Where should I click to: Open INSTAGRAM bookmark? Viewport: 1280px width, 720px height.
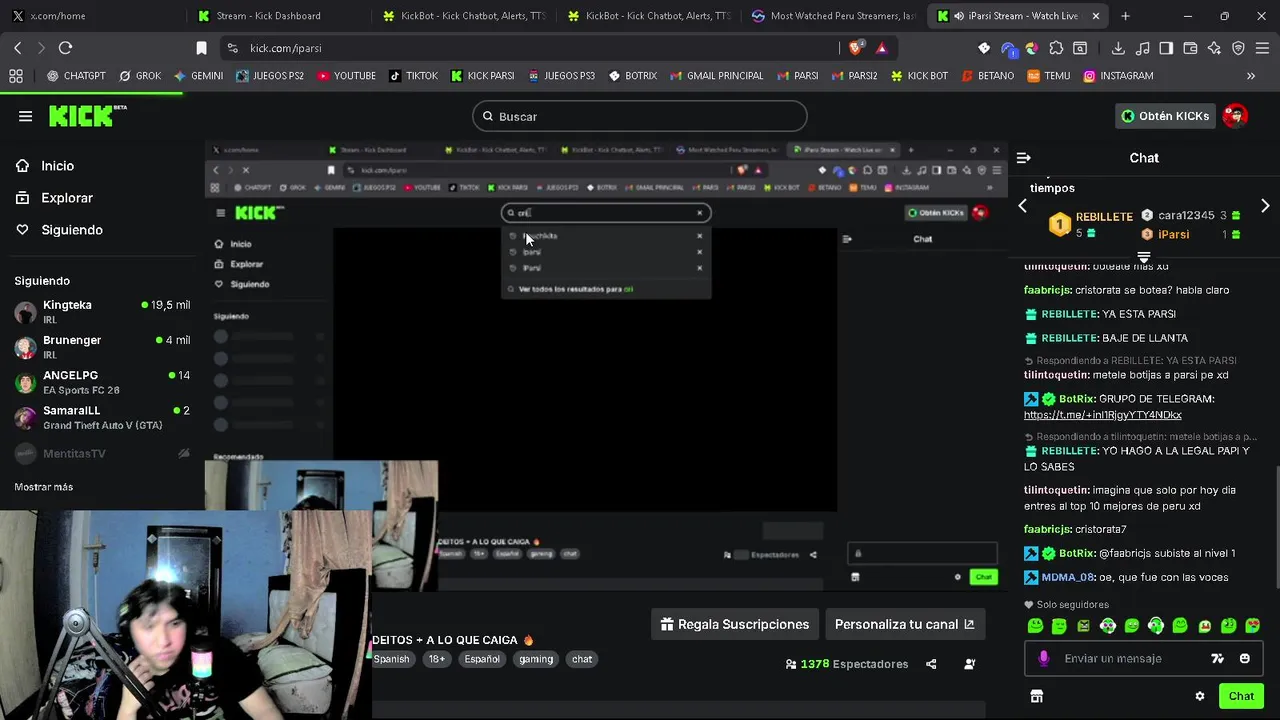tap(1118, 76)
